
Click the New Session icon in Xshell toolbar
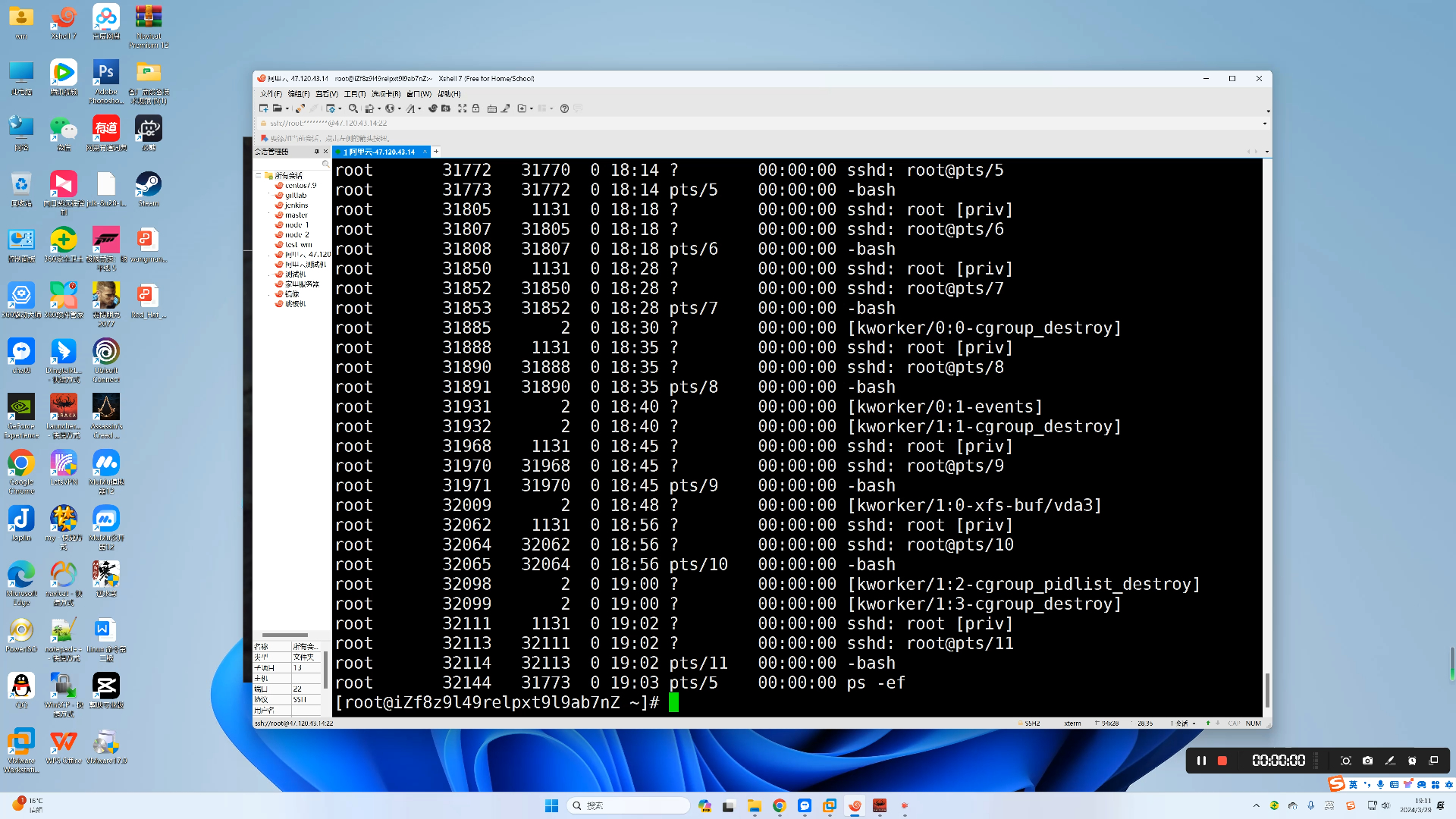tap(263, 108)
